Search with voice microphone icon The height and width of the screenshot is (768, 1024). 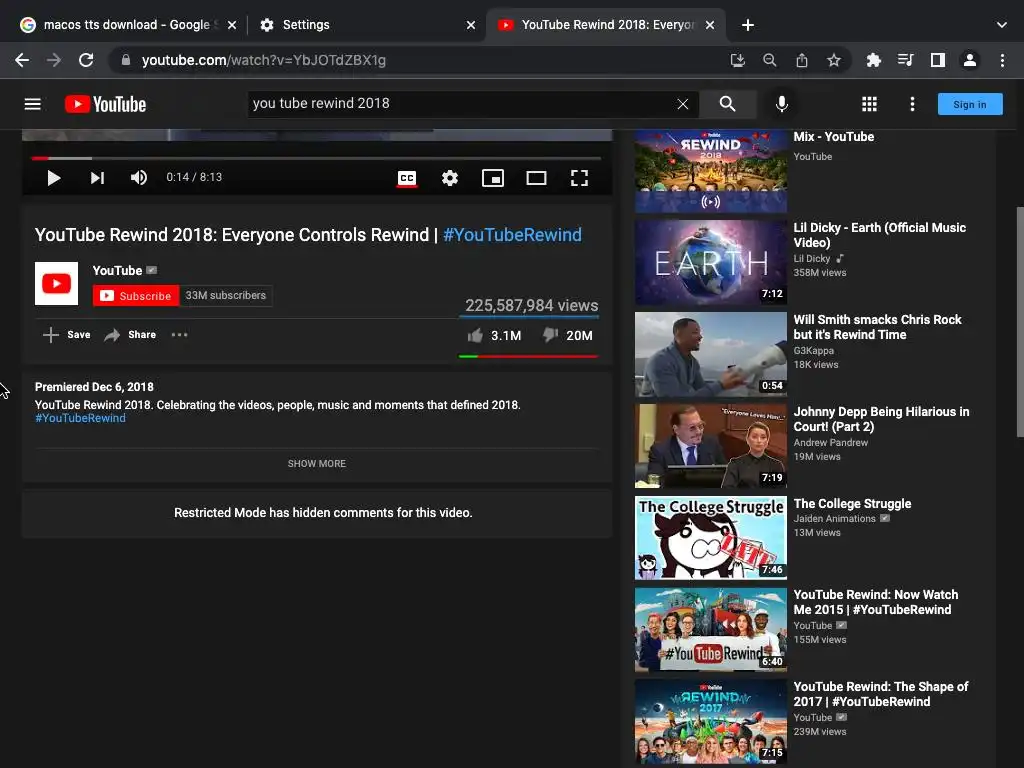[x=782, y=104]
